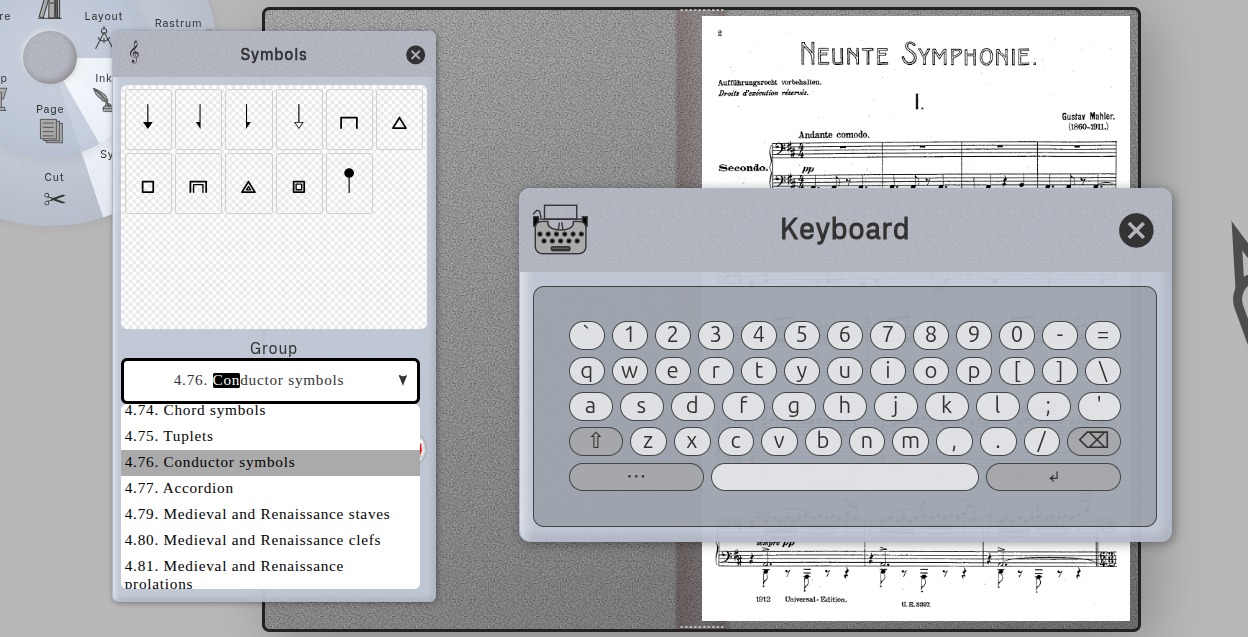Click the 'Gustav Mahler.' composer text

tap(1088, 117)
